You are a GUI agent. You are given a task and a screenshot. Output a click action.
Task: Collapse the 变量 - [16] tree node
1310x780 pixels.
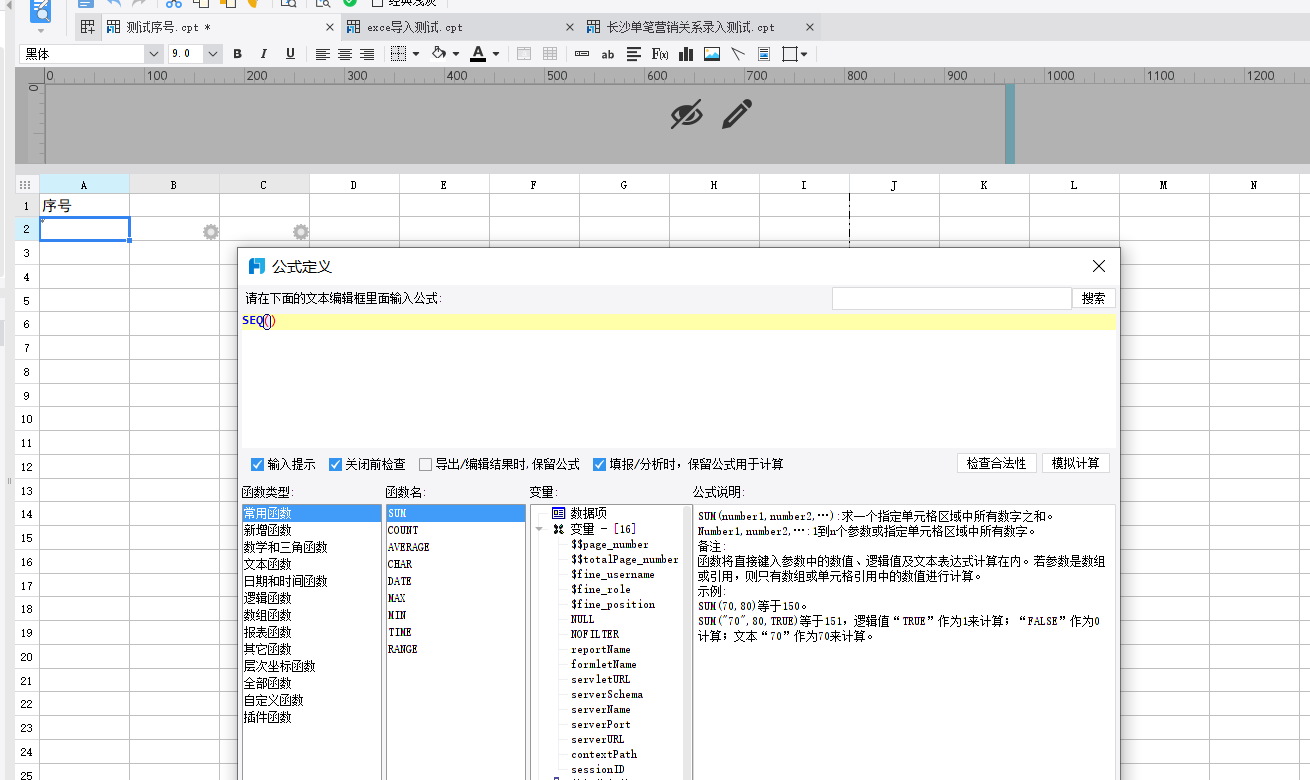(x=539, y=529)
